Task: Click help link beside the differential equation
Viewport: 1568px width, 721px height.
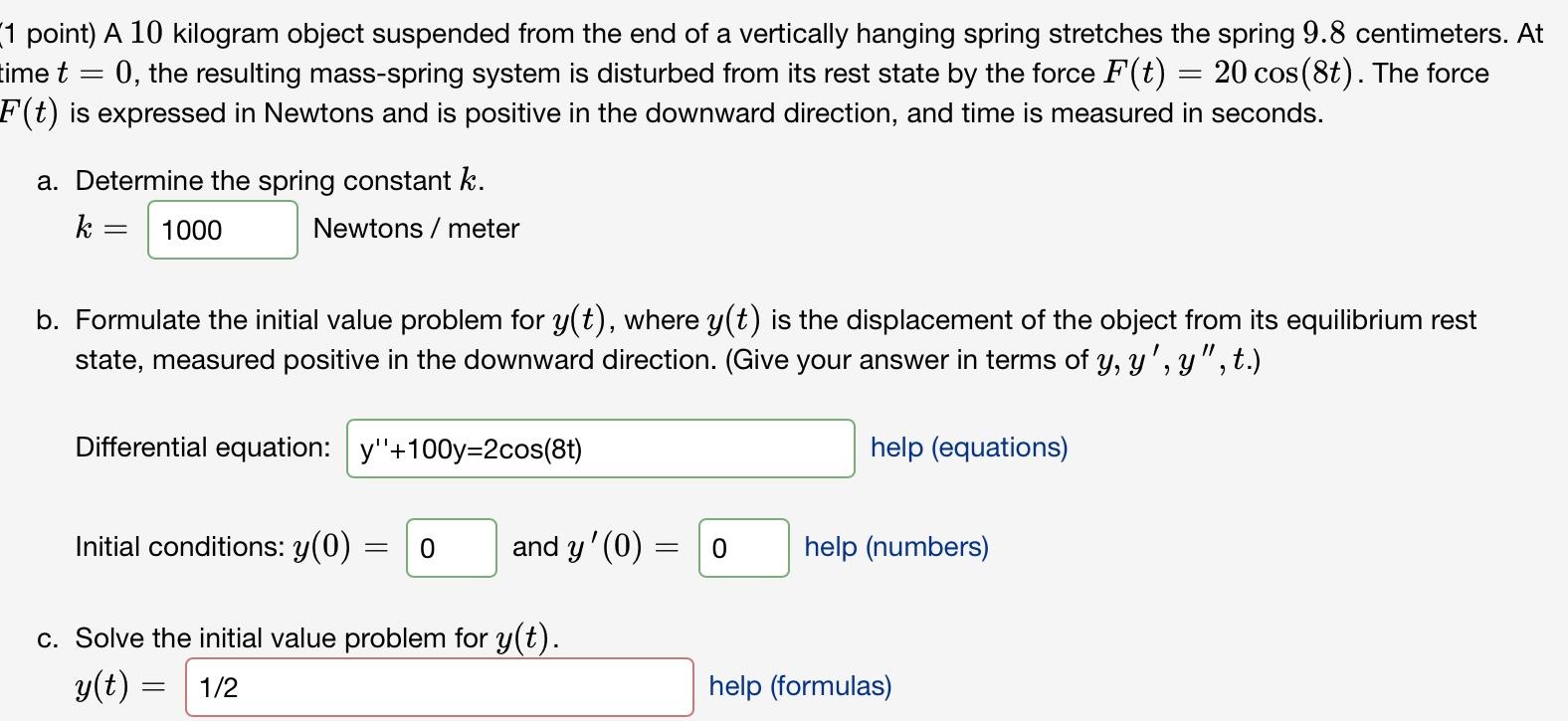Action: 968,448
